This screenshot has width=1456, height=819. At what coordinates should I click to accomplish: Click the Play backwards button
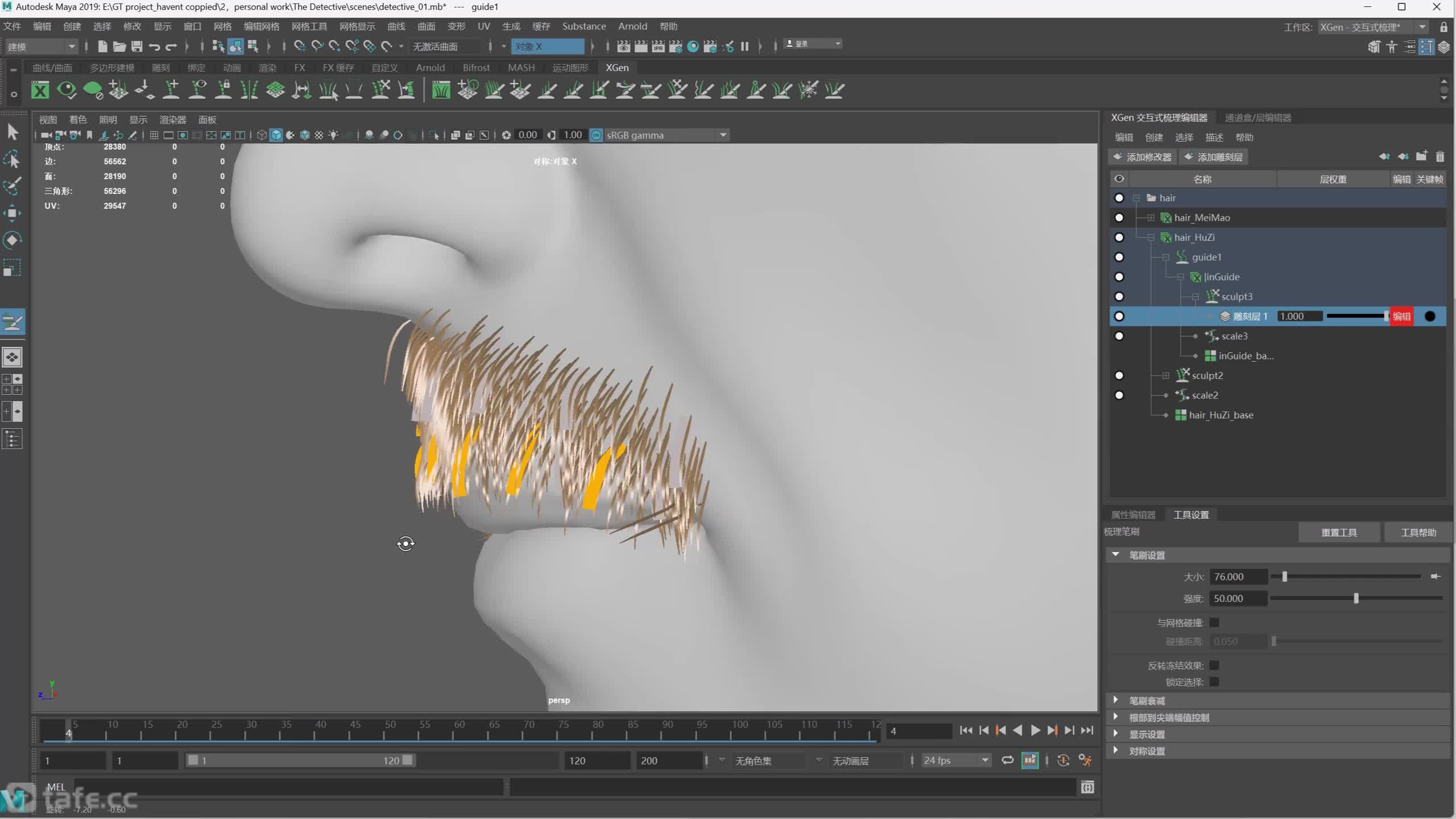click(x=1017, y=730)
